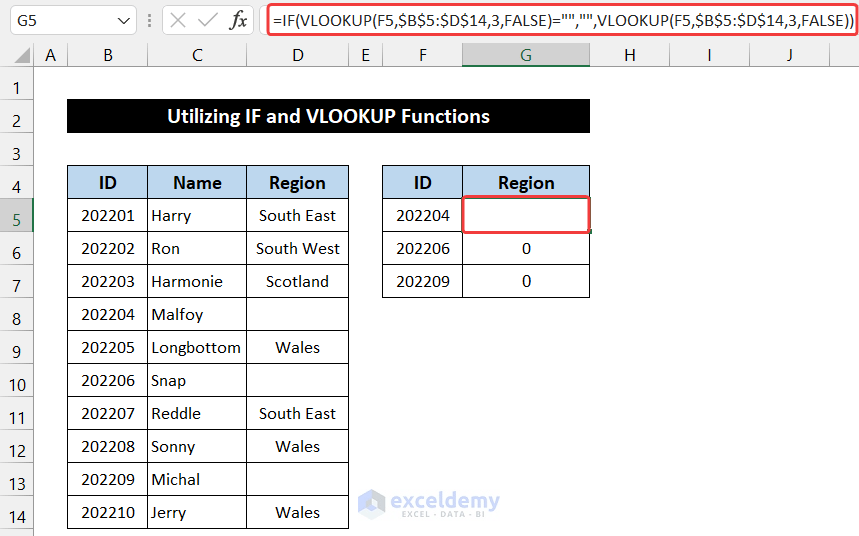
Task: Select column G header
Action: point(526,55)
